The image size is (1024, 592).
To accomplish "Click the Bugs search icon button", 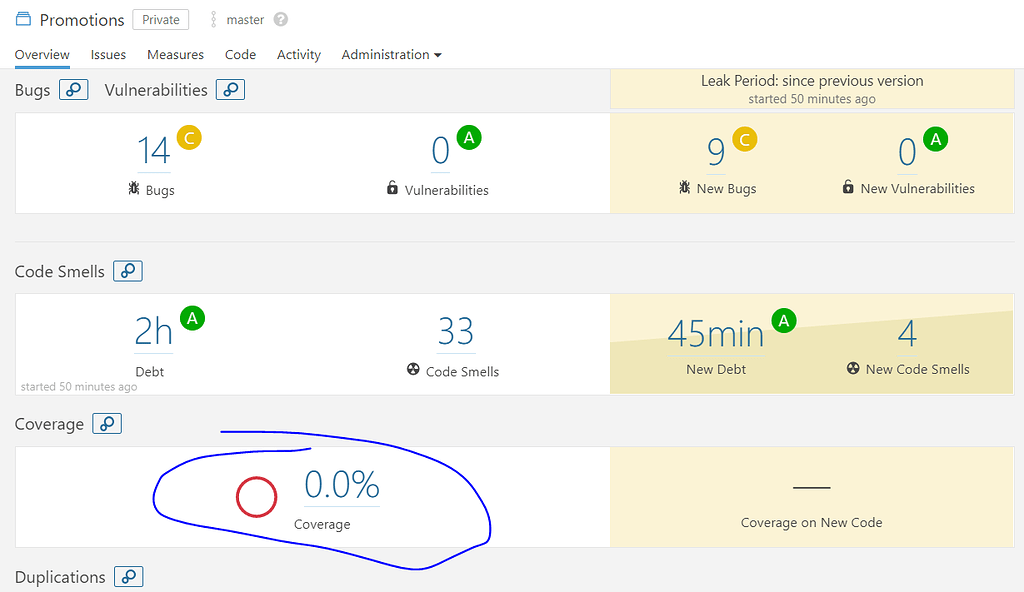I will pos(74,90).
